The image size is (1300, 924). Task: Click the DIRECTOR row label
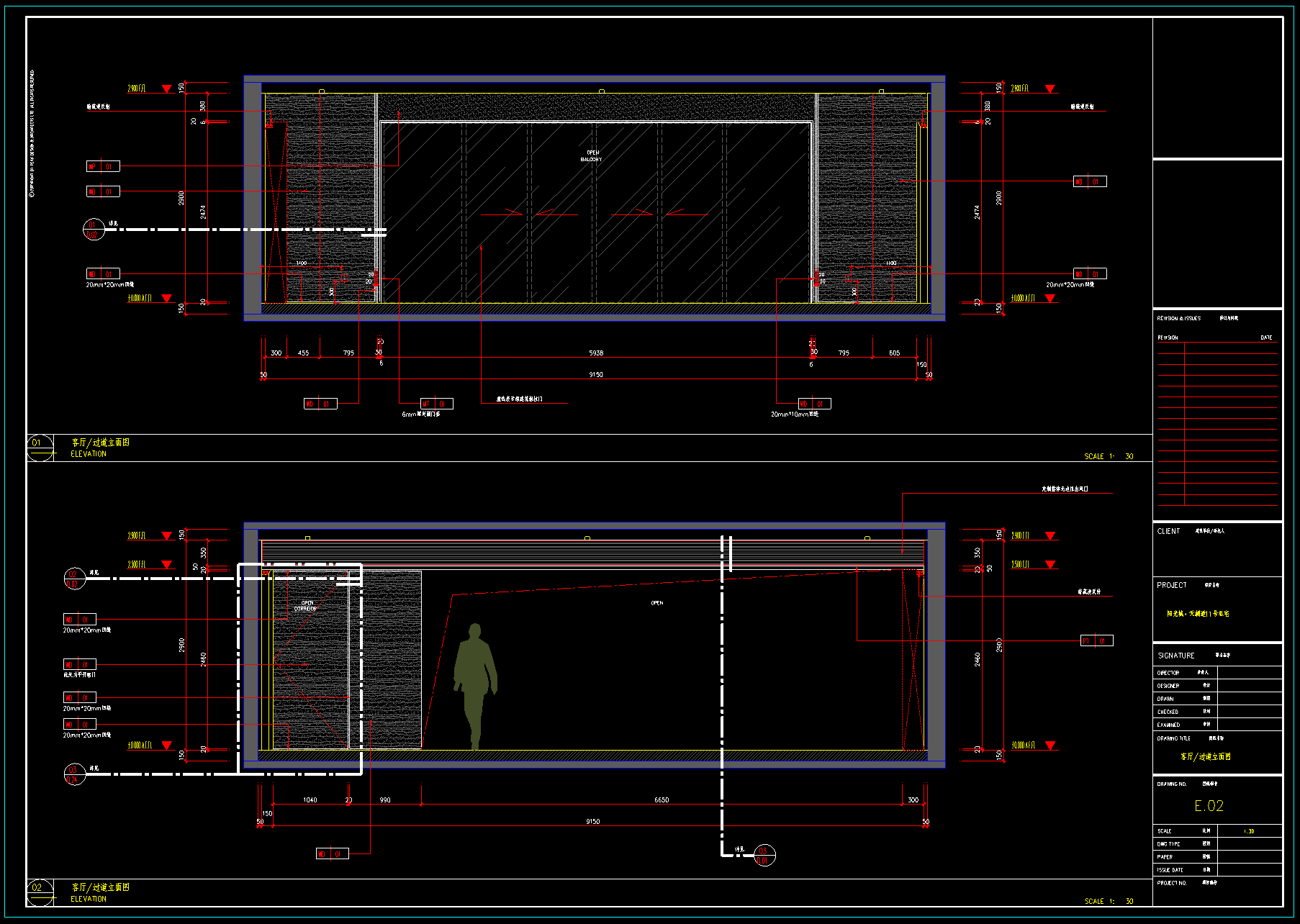coord(1168,673)
